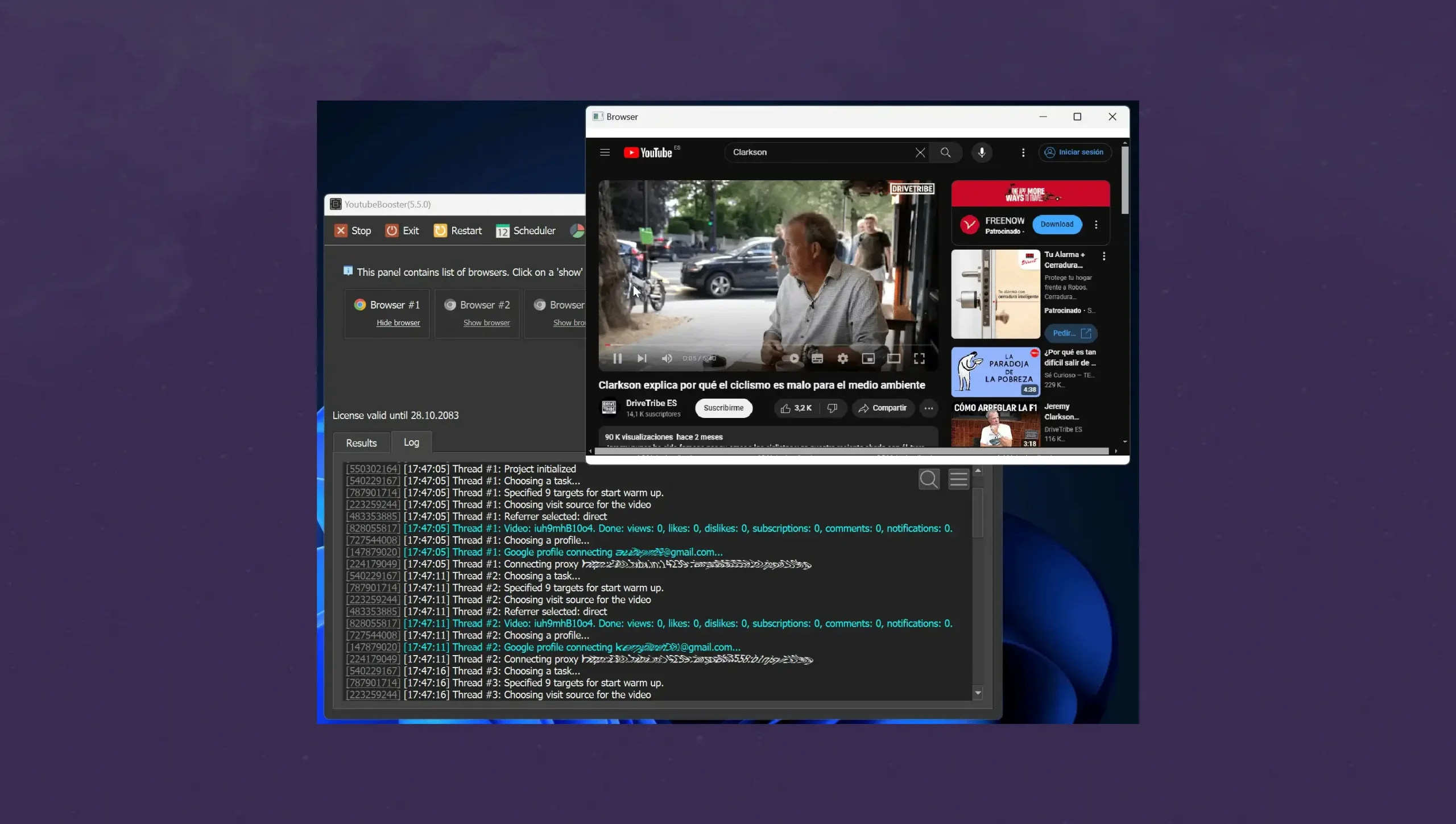Switch to the Results tab

point(361,443)
